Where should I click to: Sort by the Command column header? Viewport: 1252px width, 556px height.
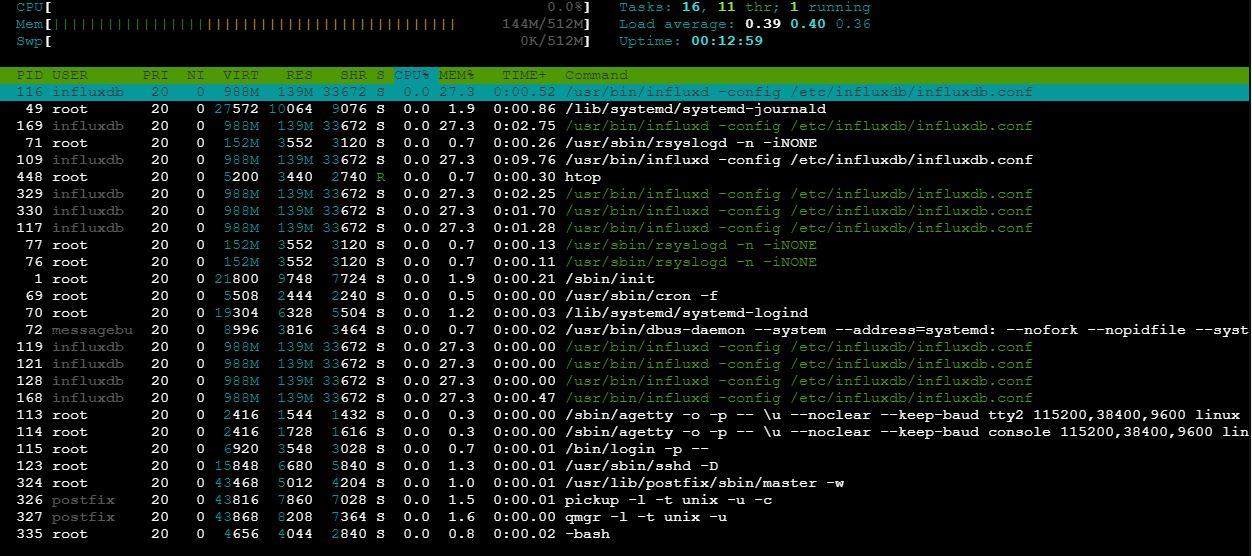click(596, 75)
